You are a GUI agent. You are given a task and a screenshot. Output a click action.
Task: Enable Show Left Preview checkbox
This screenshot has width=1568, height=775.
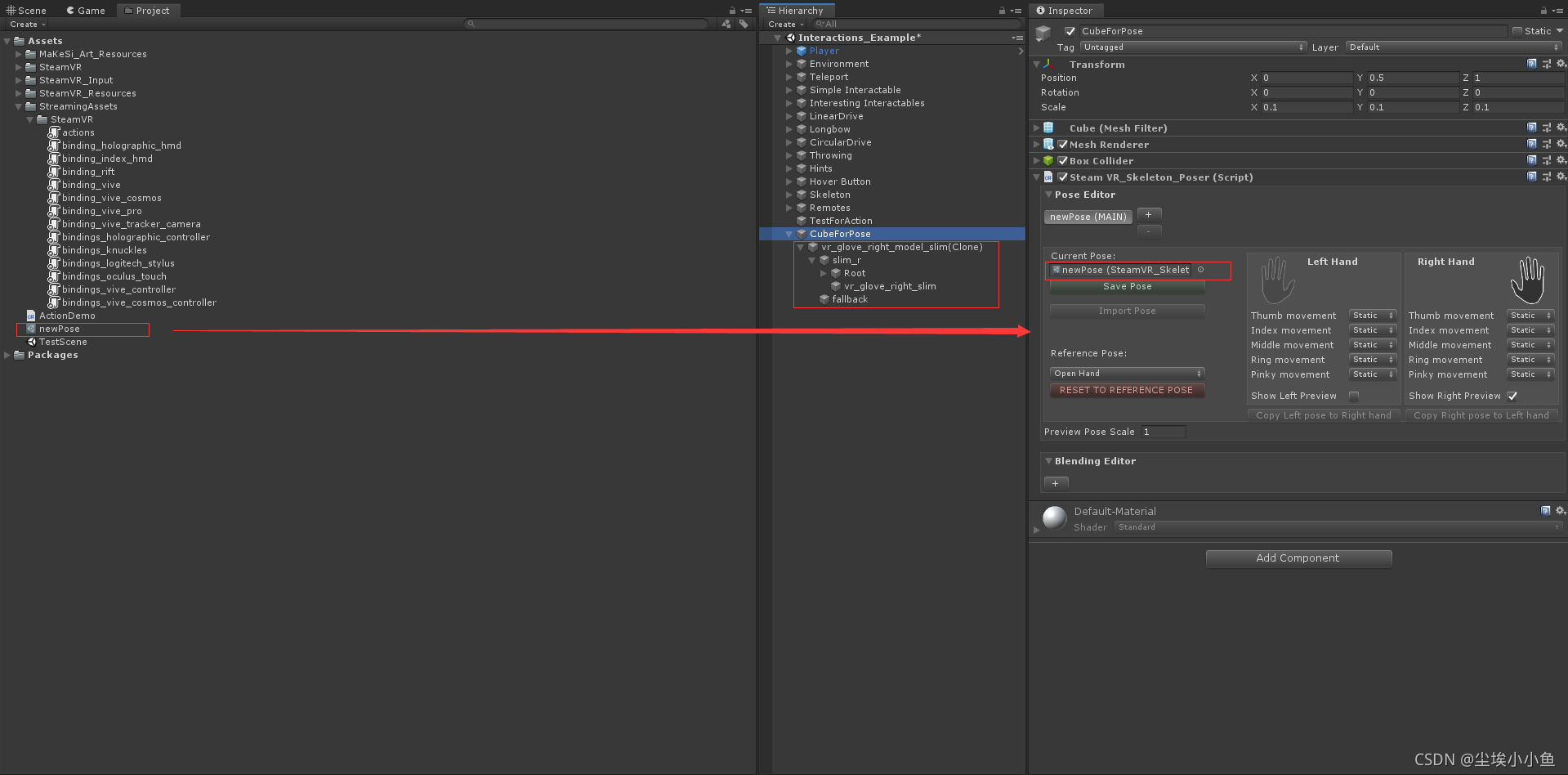coord(1354,396)
